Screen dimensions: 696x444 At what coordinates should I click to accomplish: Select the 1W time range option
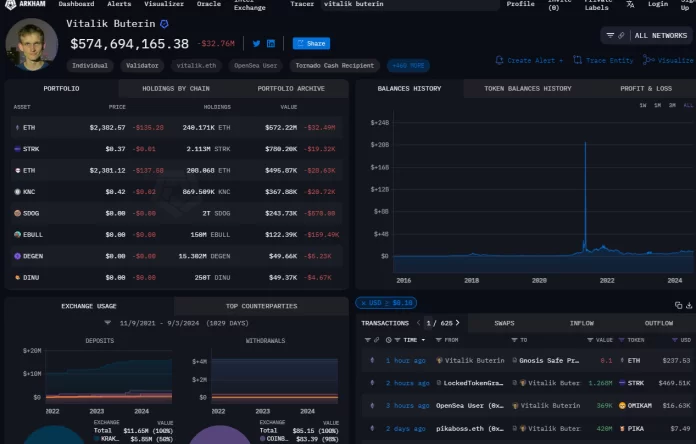click(x=642, y=105)
